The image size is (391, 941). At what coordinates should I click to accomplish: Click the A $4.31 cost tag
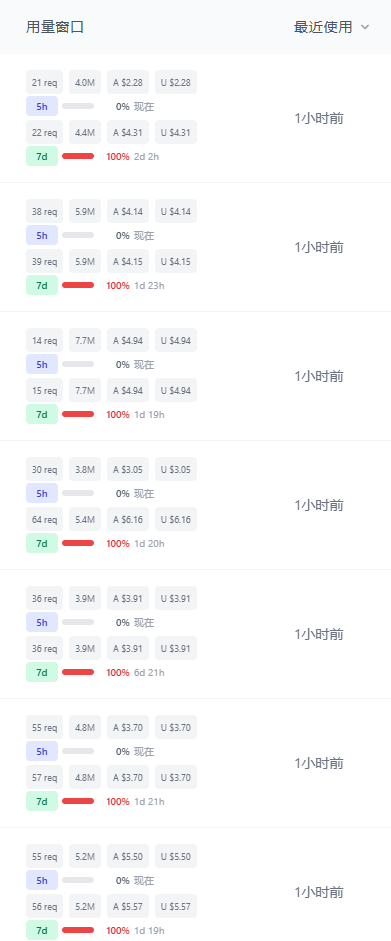[128, 132]
